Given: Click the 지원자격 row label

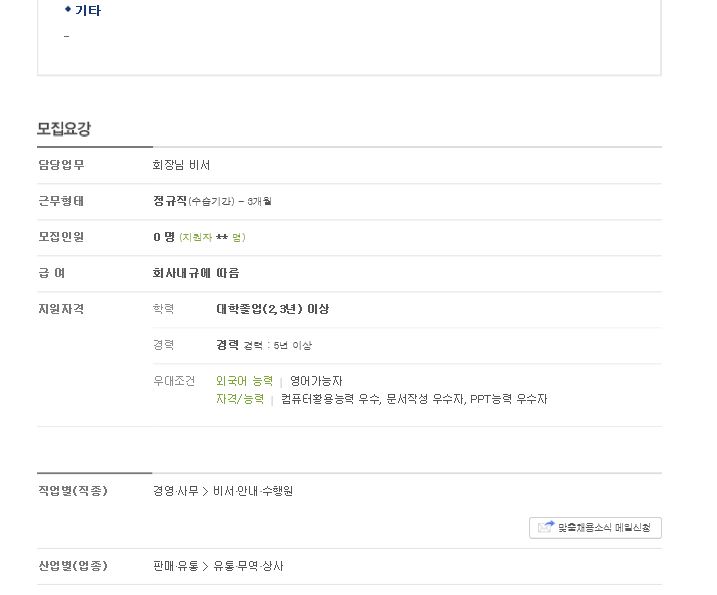Looking at the screenshot, I should pos(61,309).
